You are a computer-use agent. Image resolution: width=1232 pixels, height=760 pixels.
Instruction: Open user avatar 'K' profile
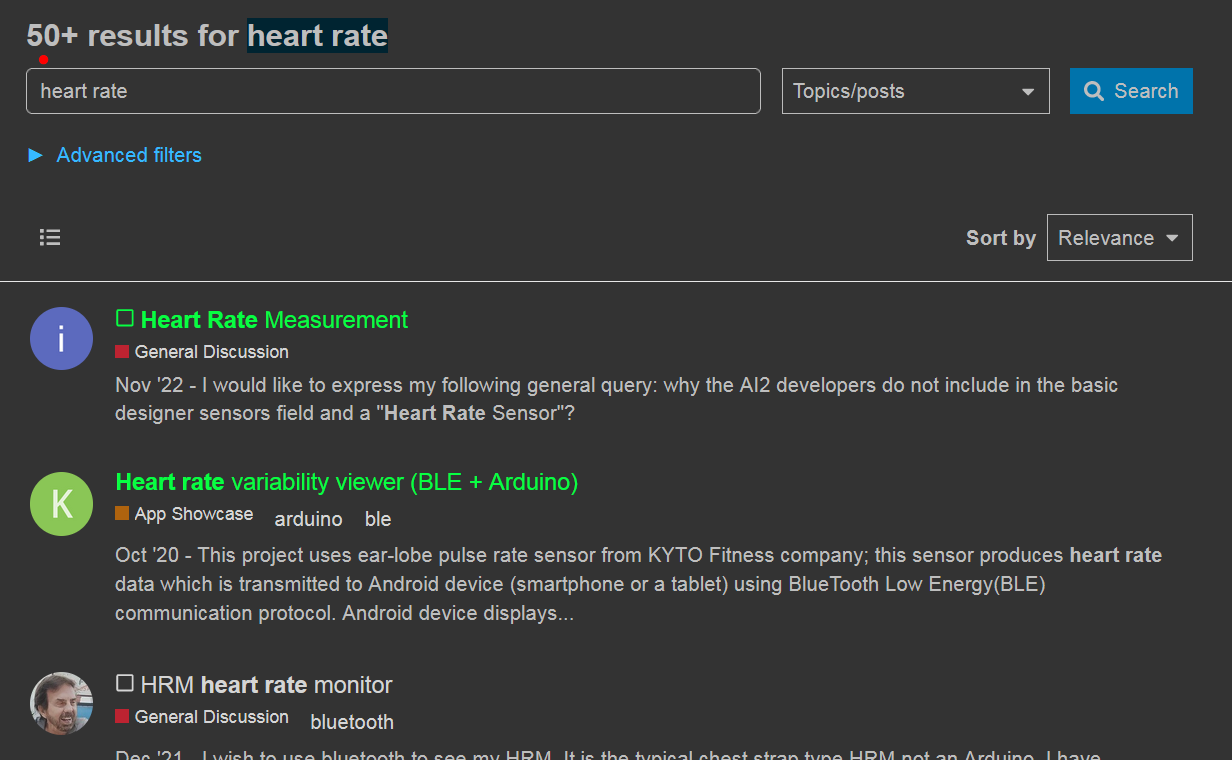click(61, 504)
